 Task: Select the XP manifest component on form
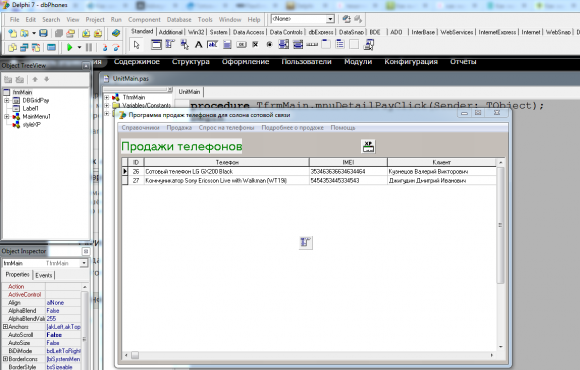click(x=368, y=147)
